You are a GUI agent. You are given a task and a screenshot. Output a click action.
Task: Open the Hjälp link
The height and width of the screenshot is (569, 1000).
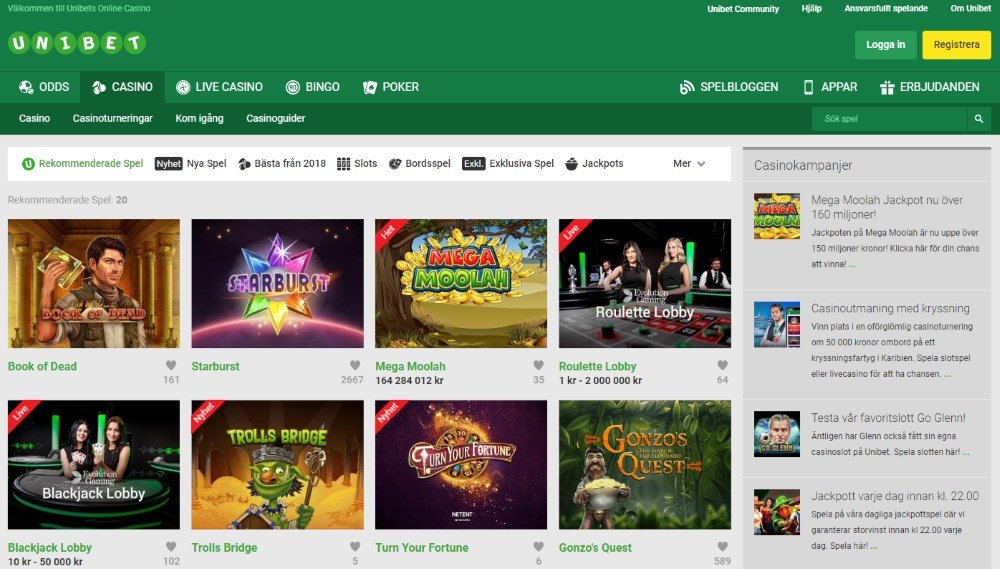(x=811, y=8)
